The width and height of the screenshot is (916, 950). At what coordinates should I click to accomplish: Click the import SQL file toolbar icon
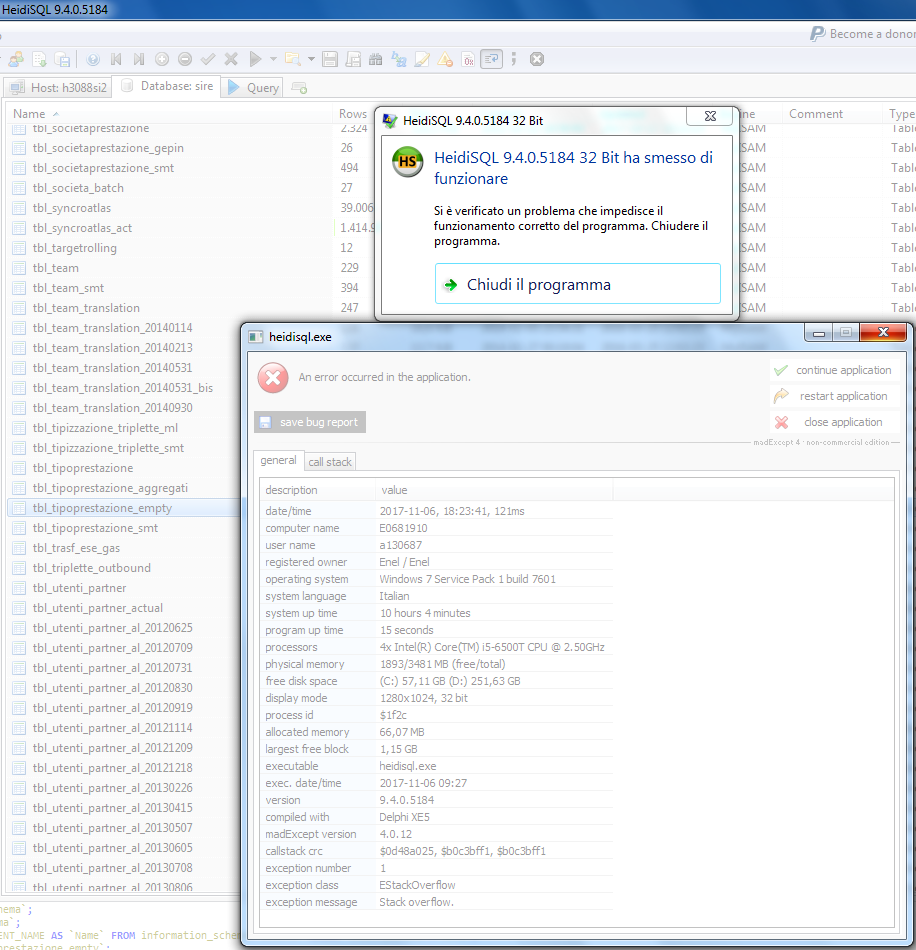[x=39, y=59]
